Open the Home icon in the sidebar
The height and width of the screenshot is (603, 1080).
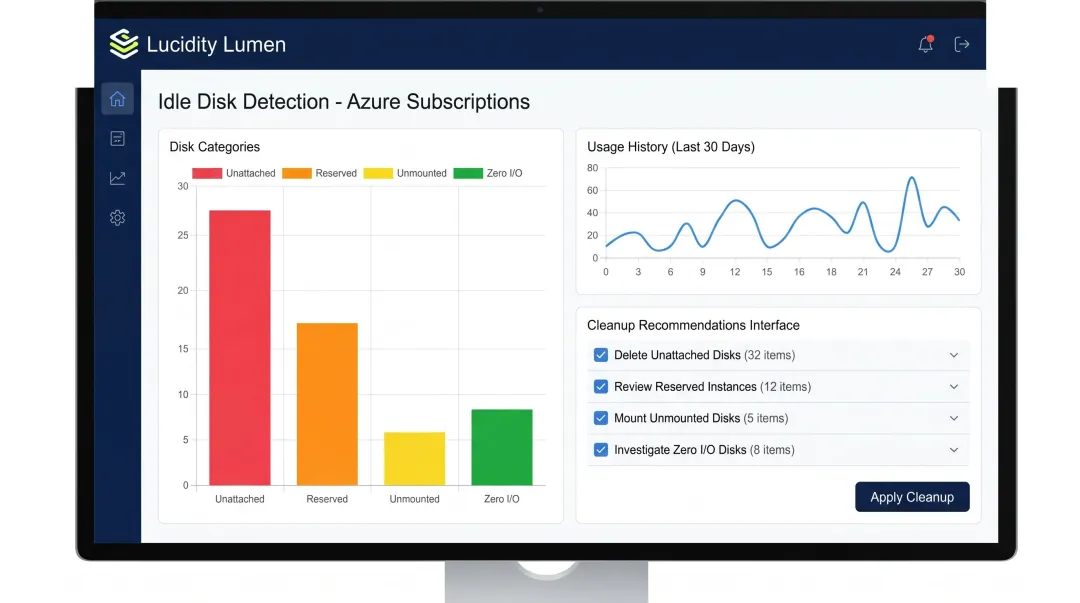click(x=117, y=99)
